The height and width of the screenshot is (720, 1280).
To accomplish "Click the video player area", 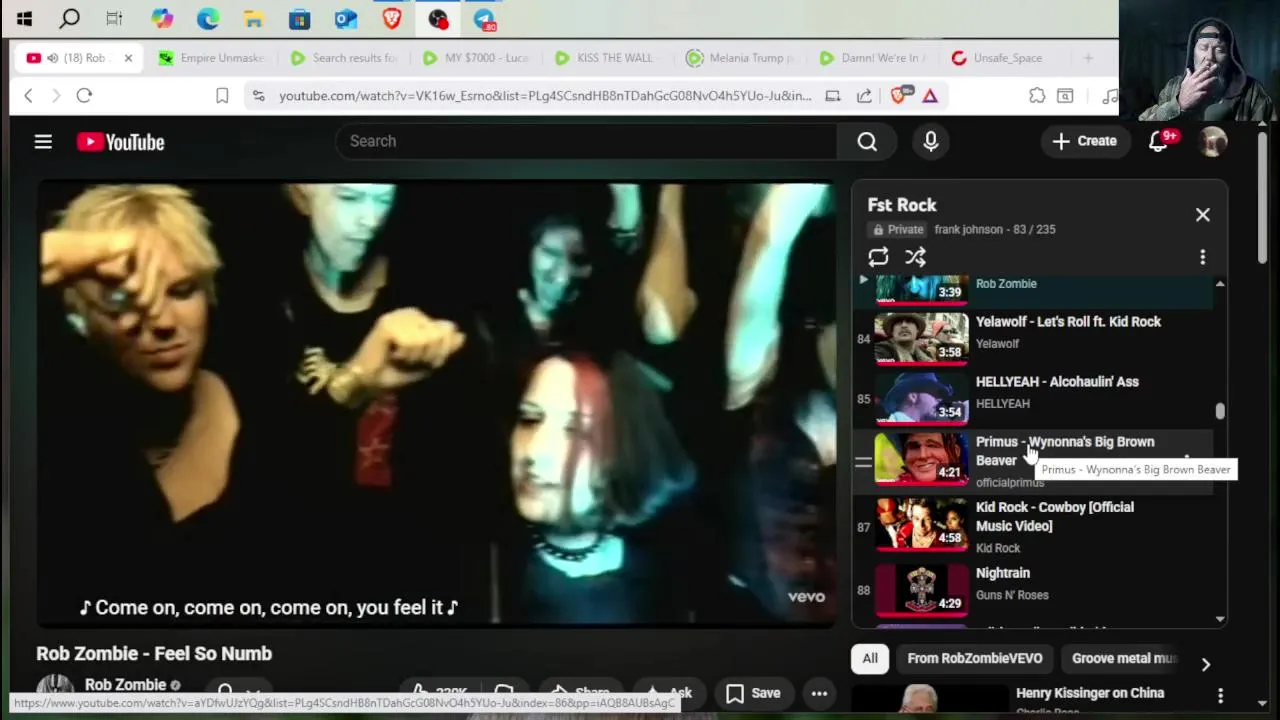I will pos(437,405).
